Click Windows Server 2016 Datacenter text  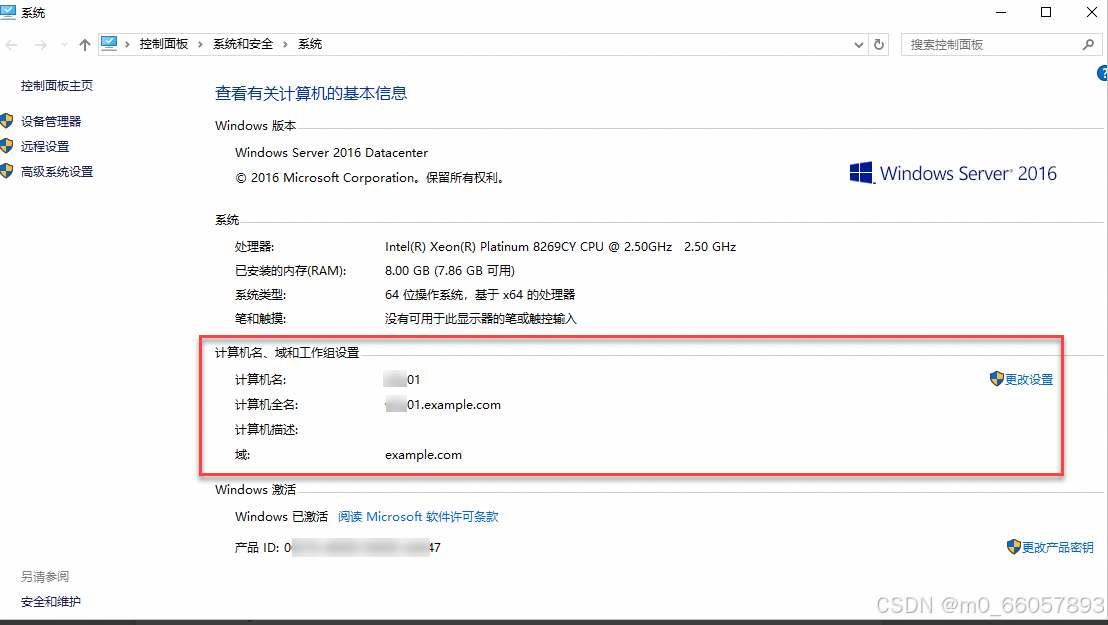[331, 153]
